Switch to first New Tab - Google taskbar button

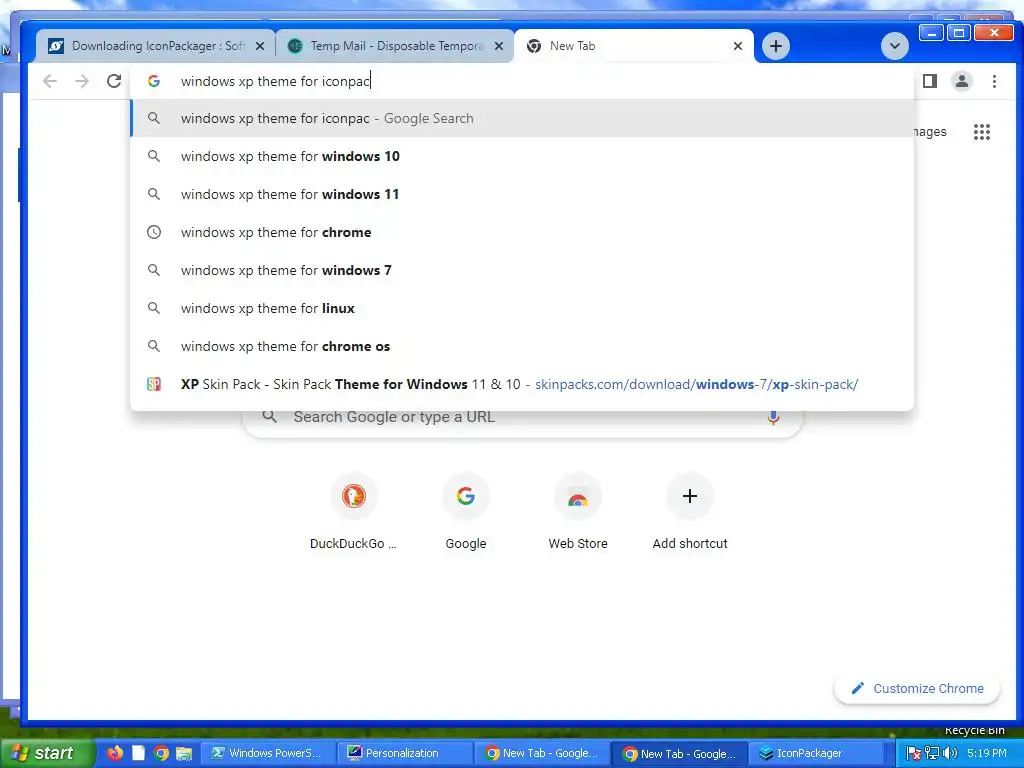[x=543, y=753]
